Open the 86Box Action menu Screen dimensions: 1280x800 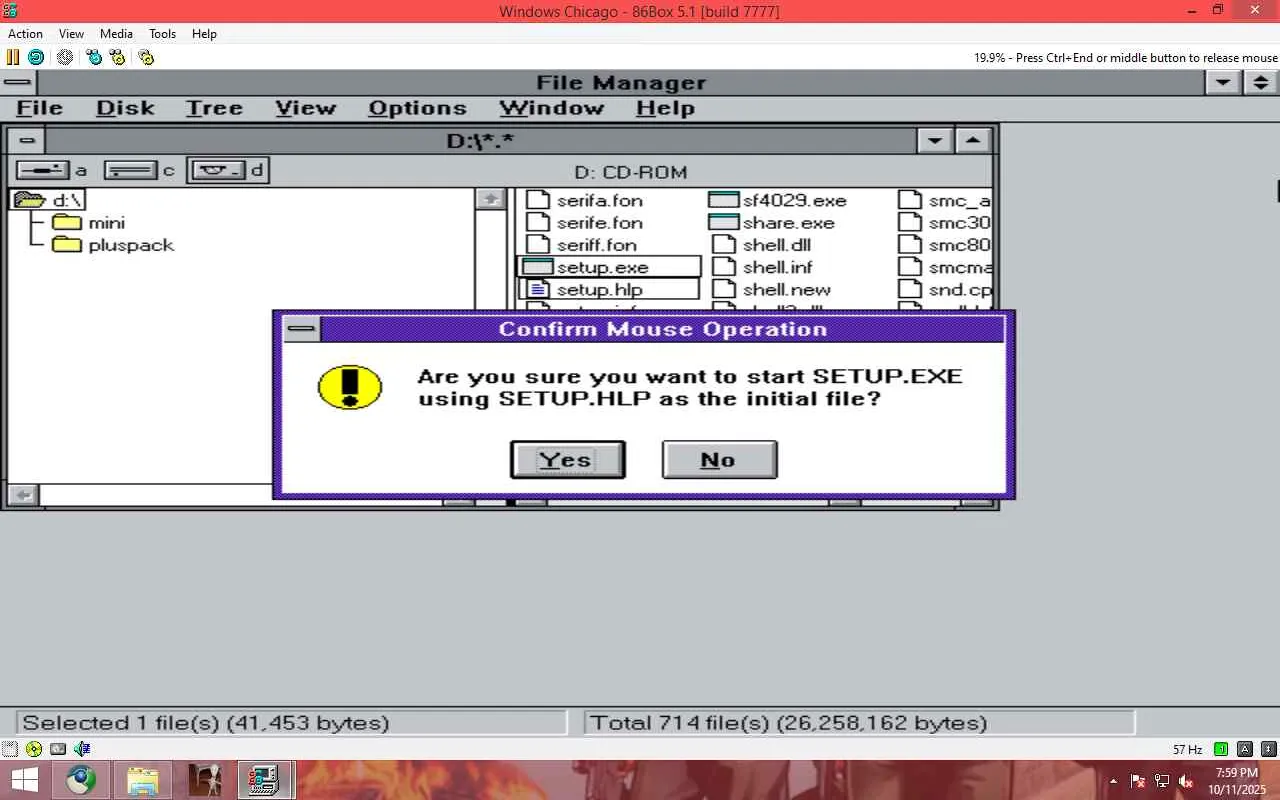[x=26, y=34]
